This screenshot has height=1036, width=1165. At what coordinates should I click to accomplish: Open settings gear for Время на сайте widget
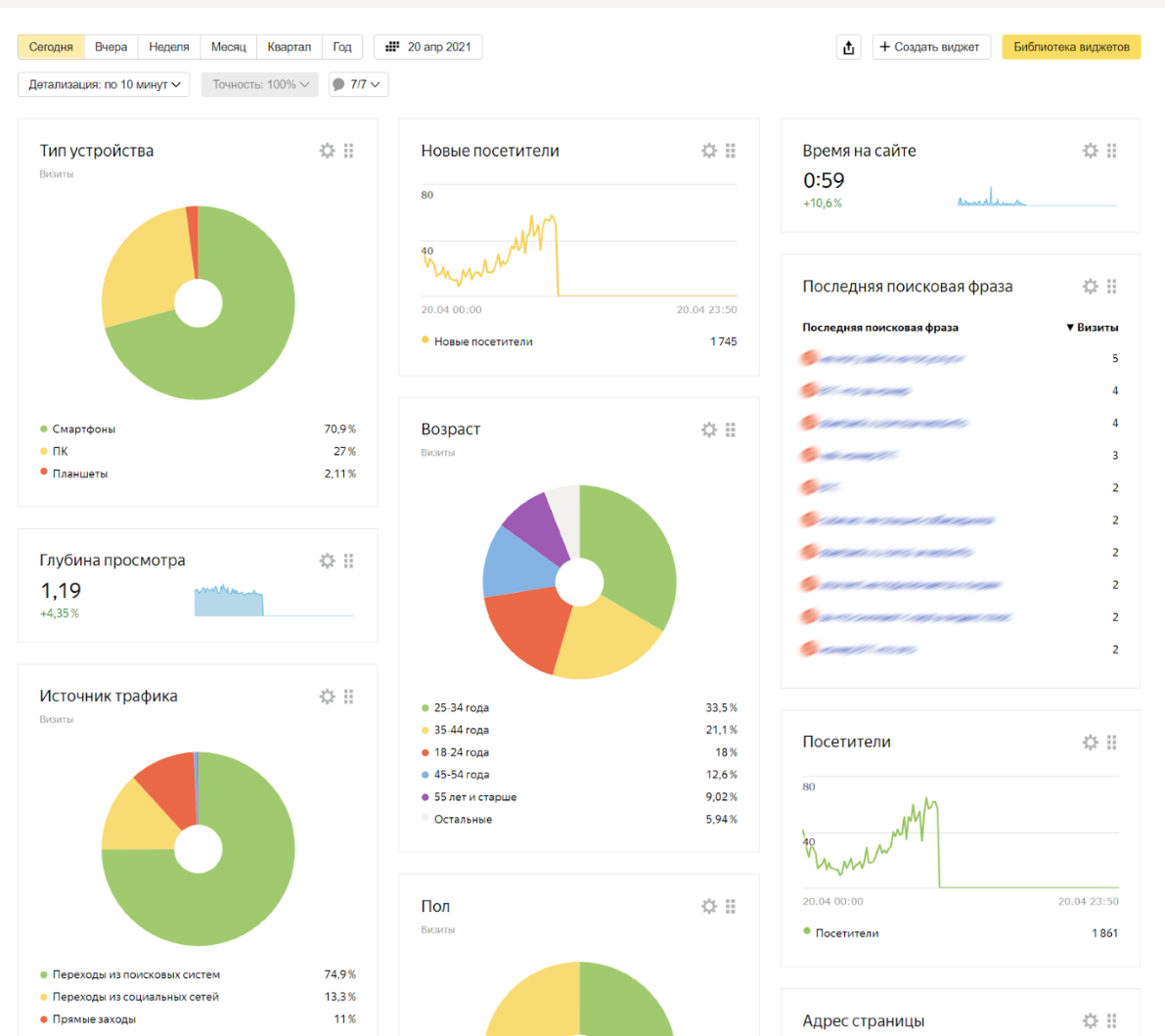1090,151
